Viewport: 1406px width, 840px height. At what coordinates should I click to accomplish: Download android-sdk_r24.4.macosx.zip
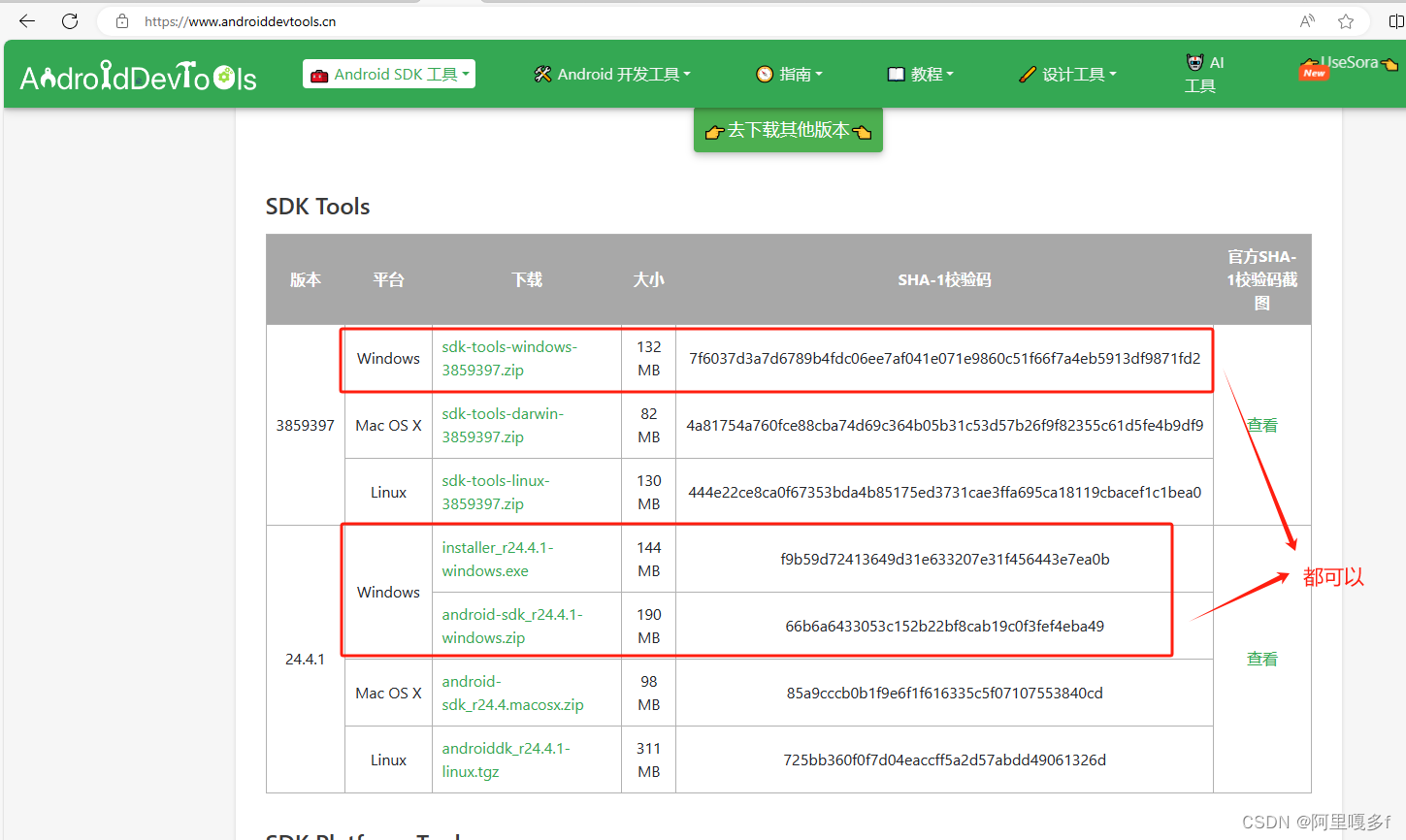coord(512,693)
